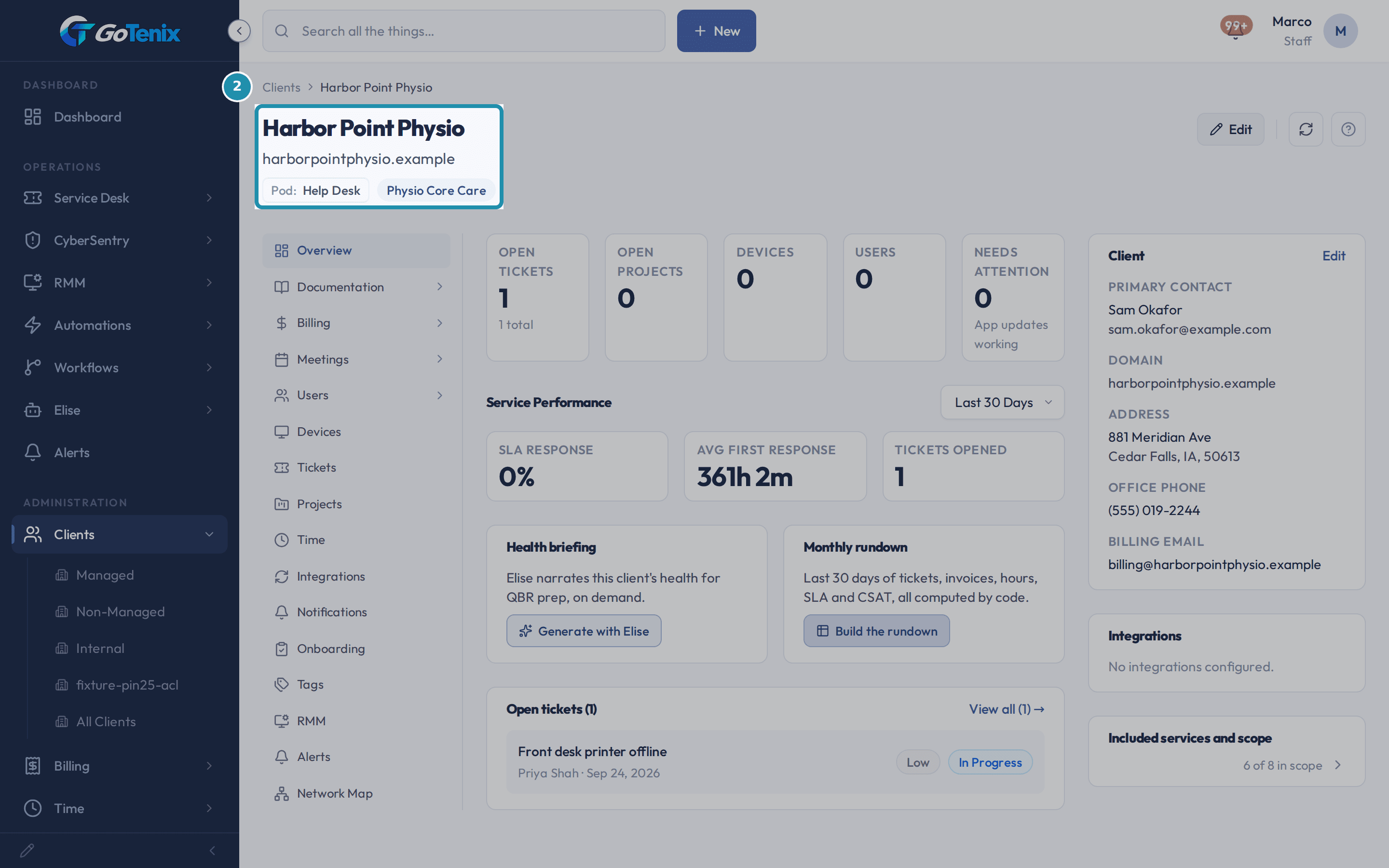Click the Edit link in the Client card
Image resolution: width=1389 pixels, height=868 pixels.
(1334, 256)
